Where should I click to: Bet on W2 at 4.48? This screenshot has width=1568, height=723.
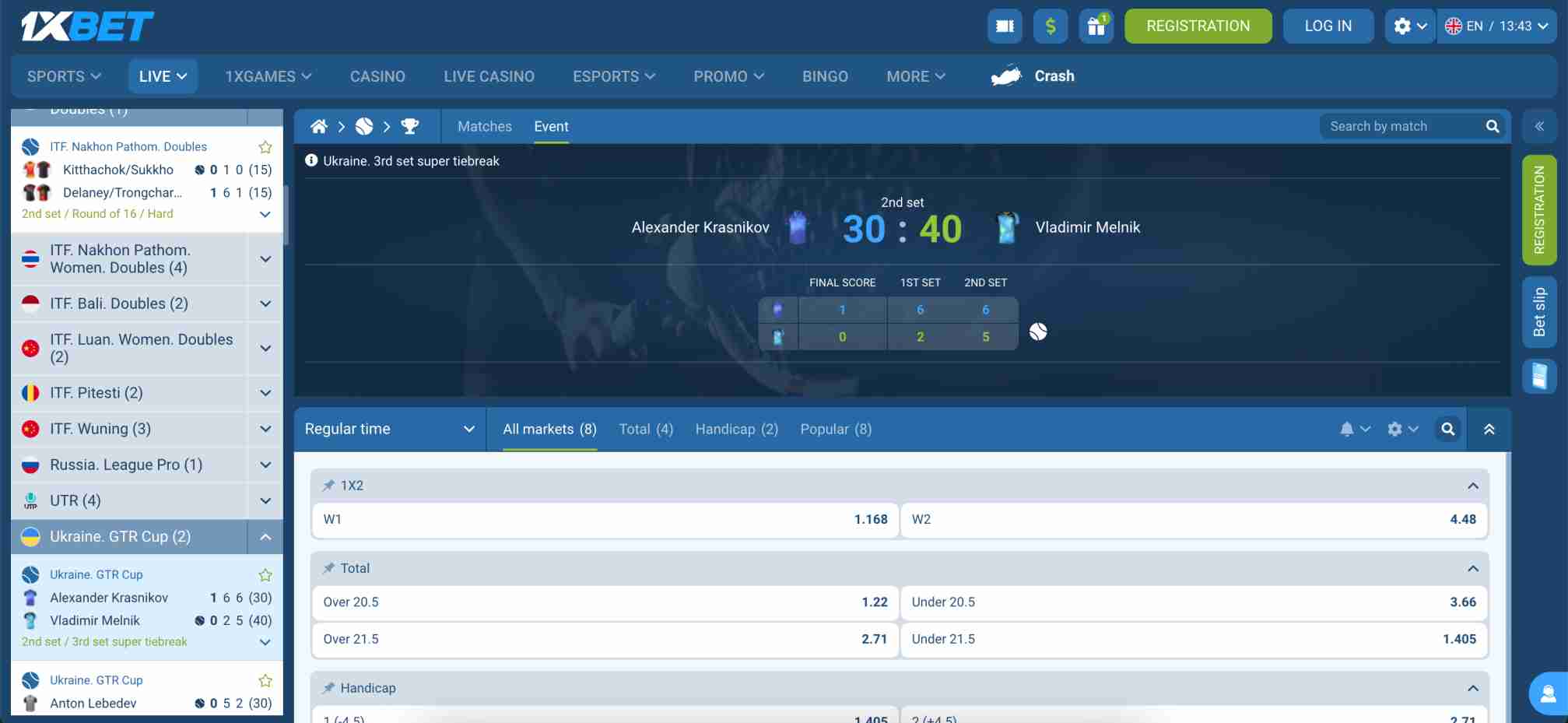(1194, 519)
